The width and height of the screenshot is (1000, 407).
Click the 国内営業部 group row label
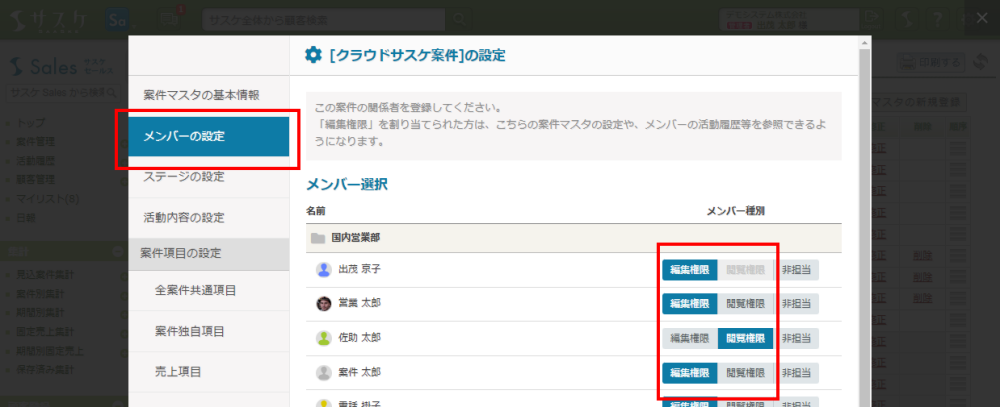356,239
